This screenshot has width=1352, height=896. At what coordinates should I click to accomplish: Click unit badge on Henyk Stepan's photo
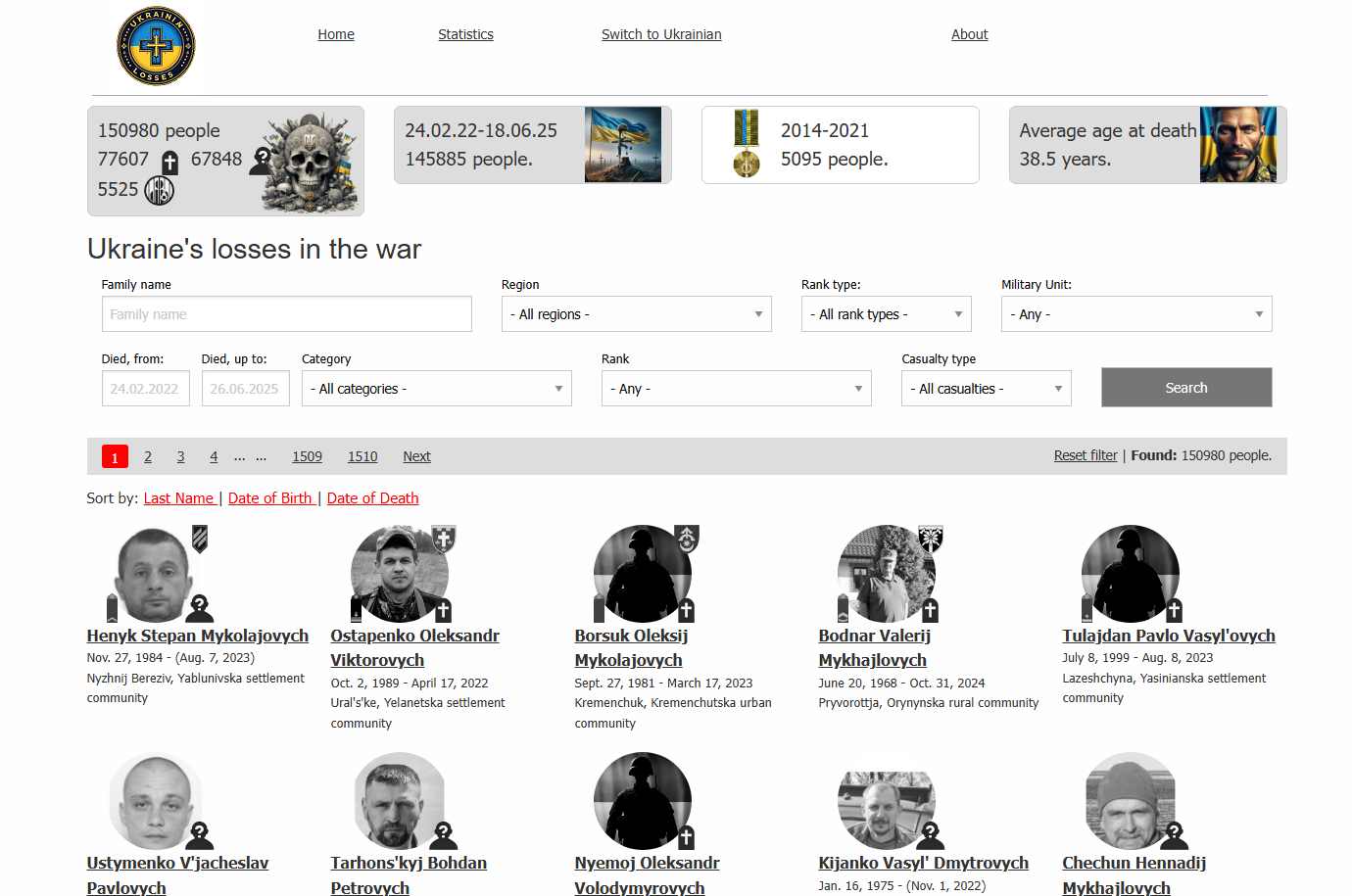pos(200,539)
